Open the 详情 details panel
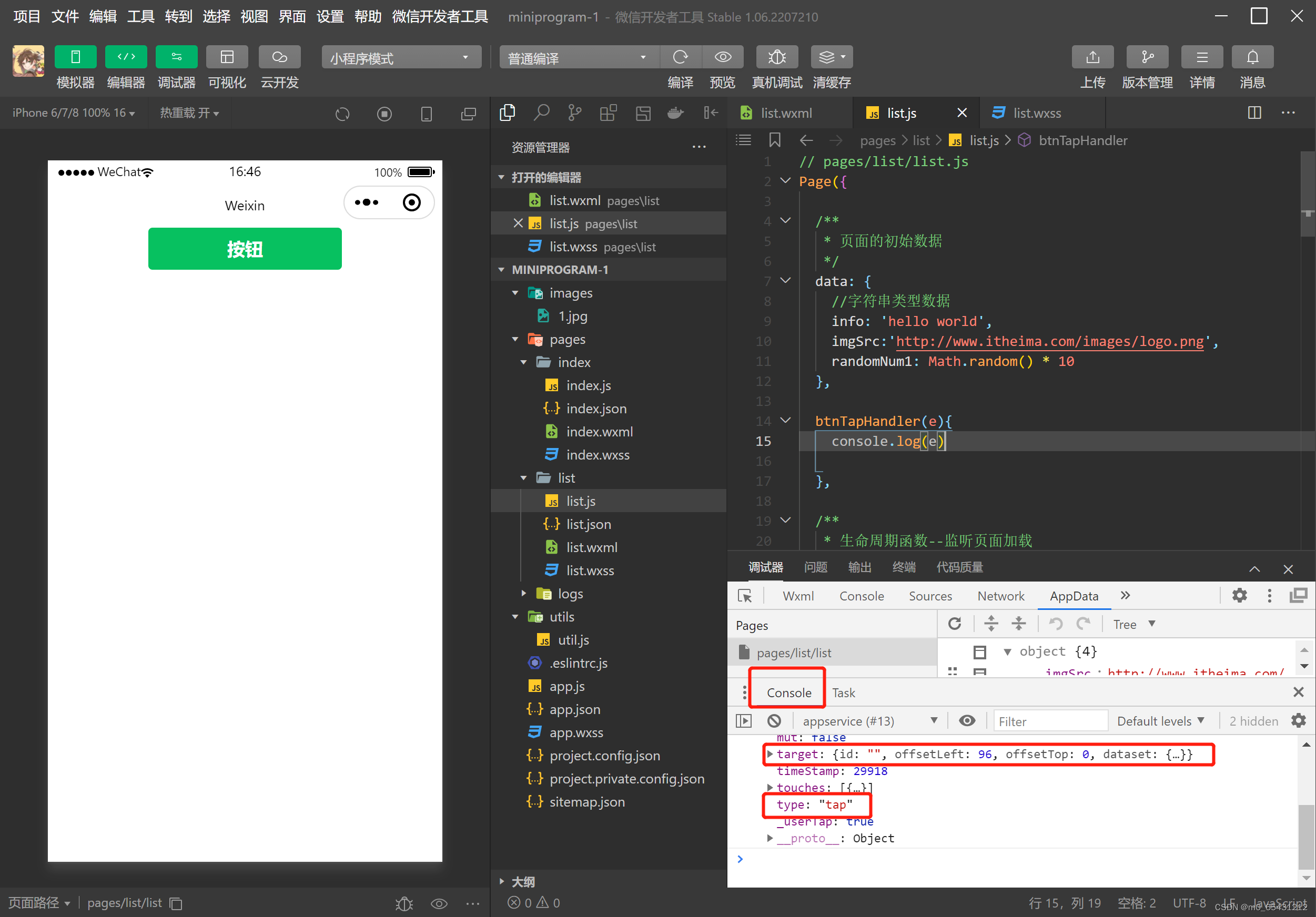 pos(1202,57)
